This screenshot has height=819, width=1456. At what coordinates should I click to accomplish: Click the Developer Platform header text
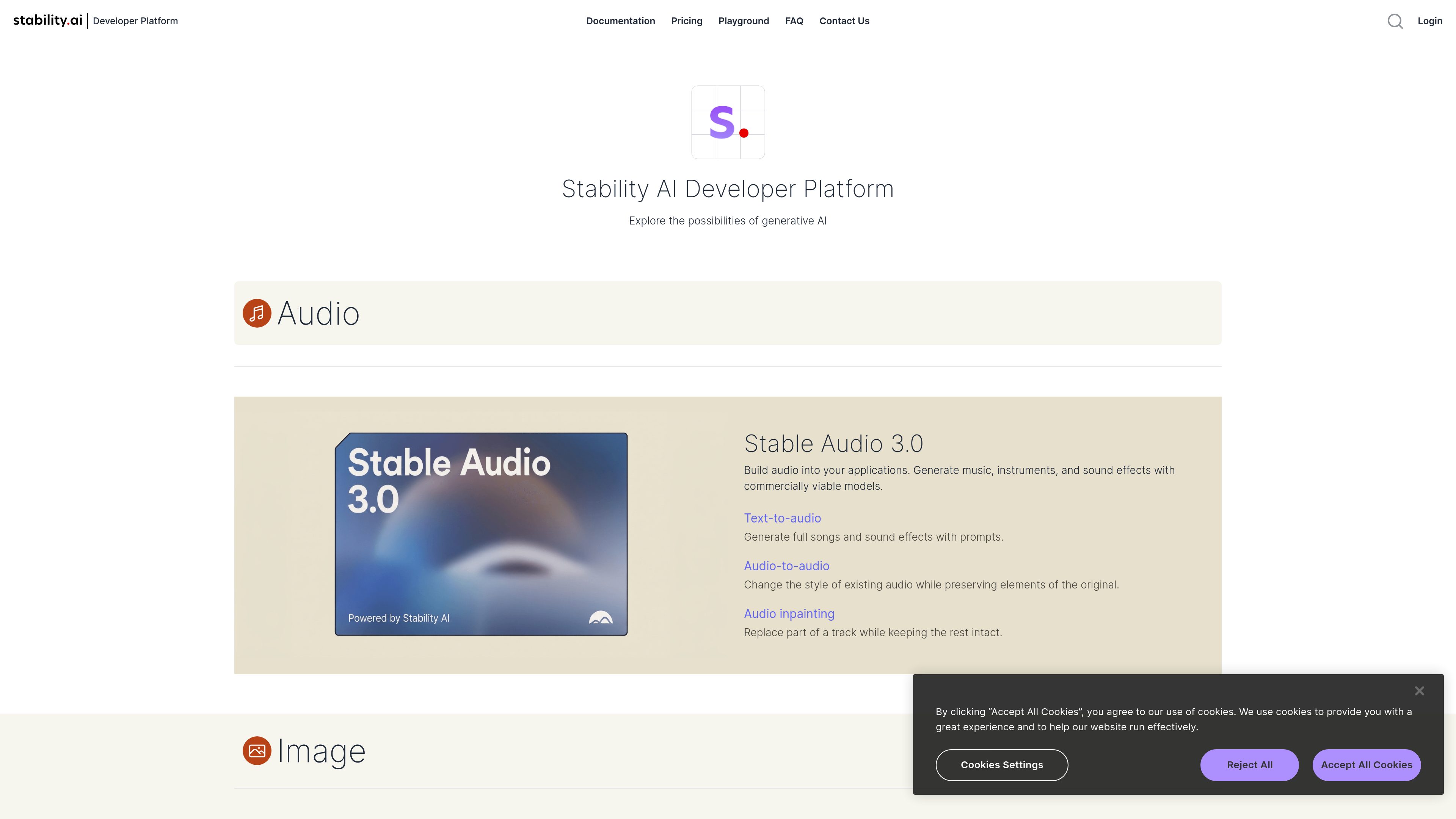pyautogui.click(x=135, y=21)
